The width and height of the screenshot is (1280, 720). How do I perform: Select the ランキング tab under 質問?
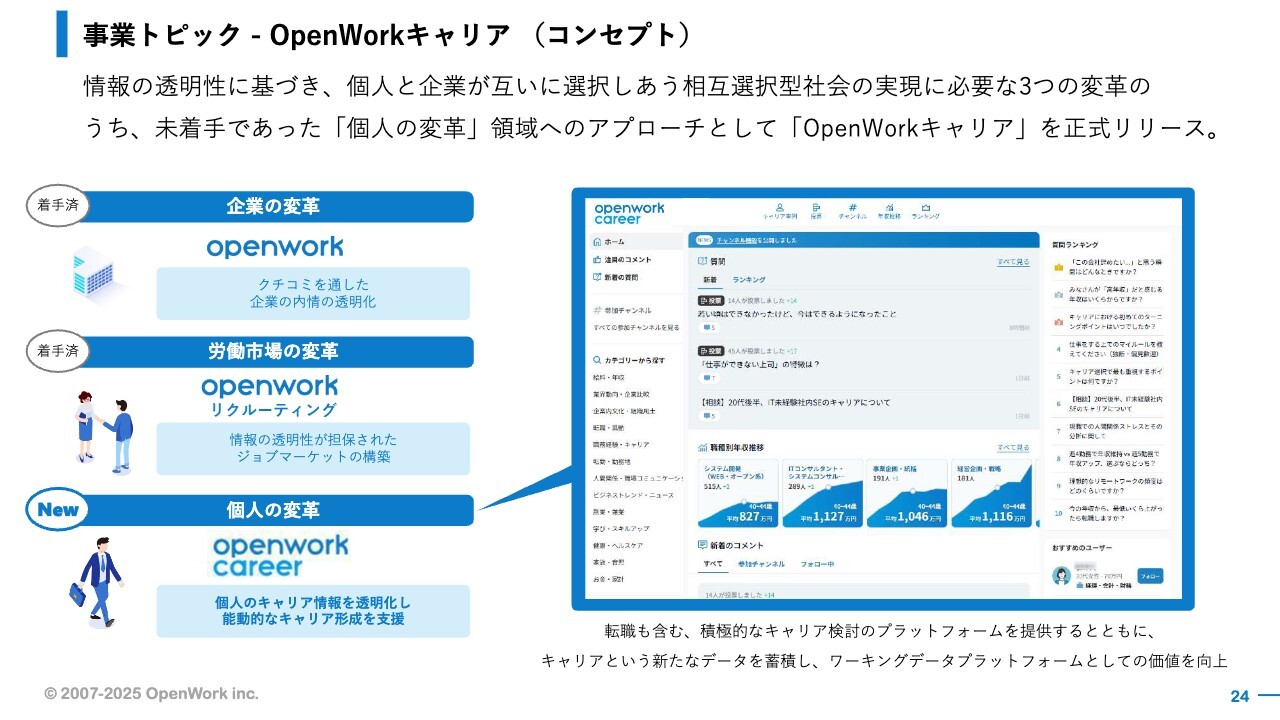click(x=749, y=280)
